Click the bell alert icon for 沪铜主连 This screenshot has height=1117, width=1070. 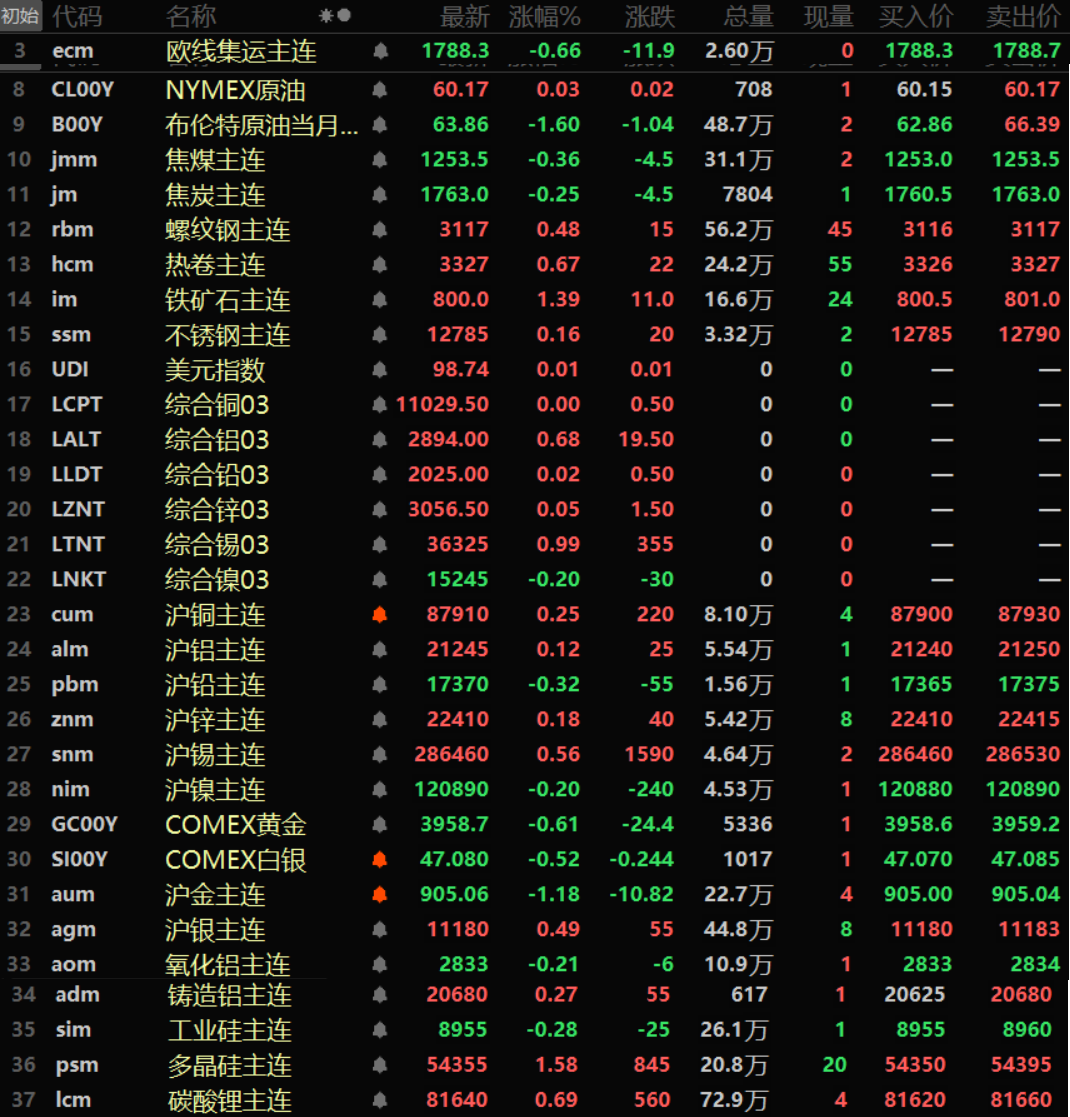click(380, 615)
